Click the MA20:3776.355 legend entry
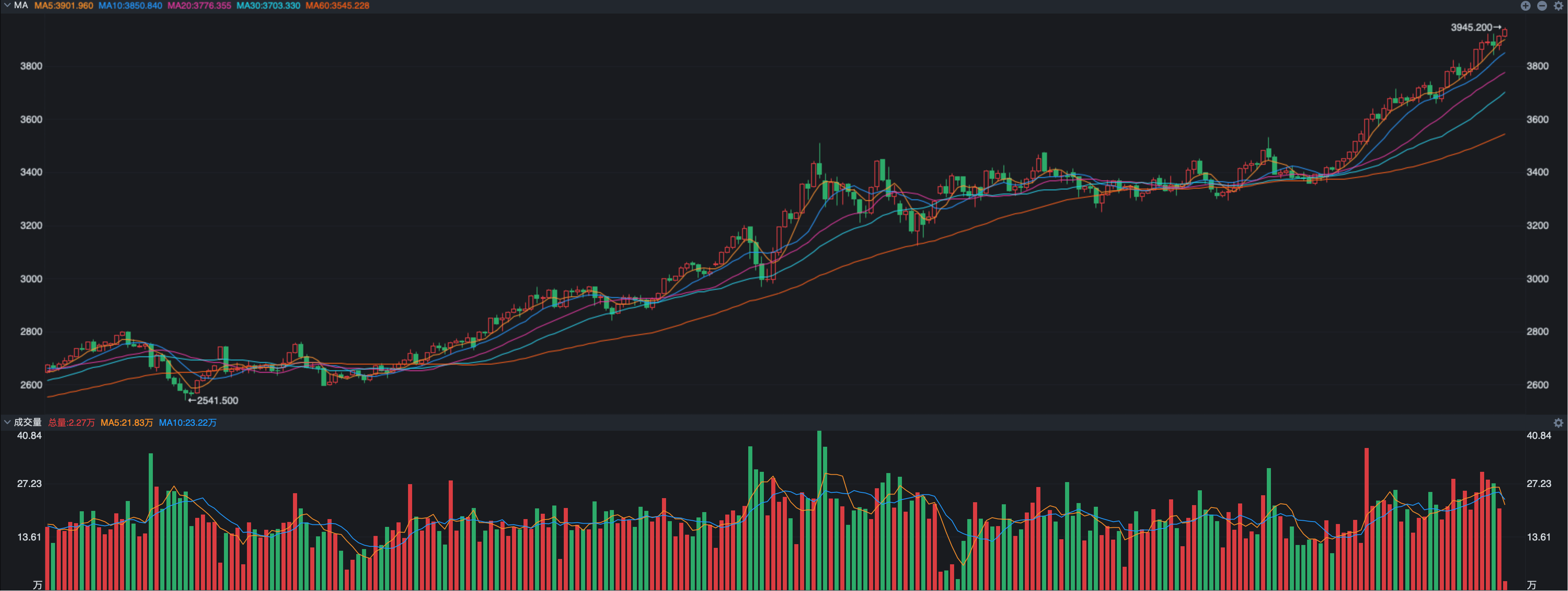This screenshot has width=1568, height=591. click(x=199, y=5)
